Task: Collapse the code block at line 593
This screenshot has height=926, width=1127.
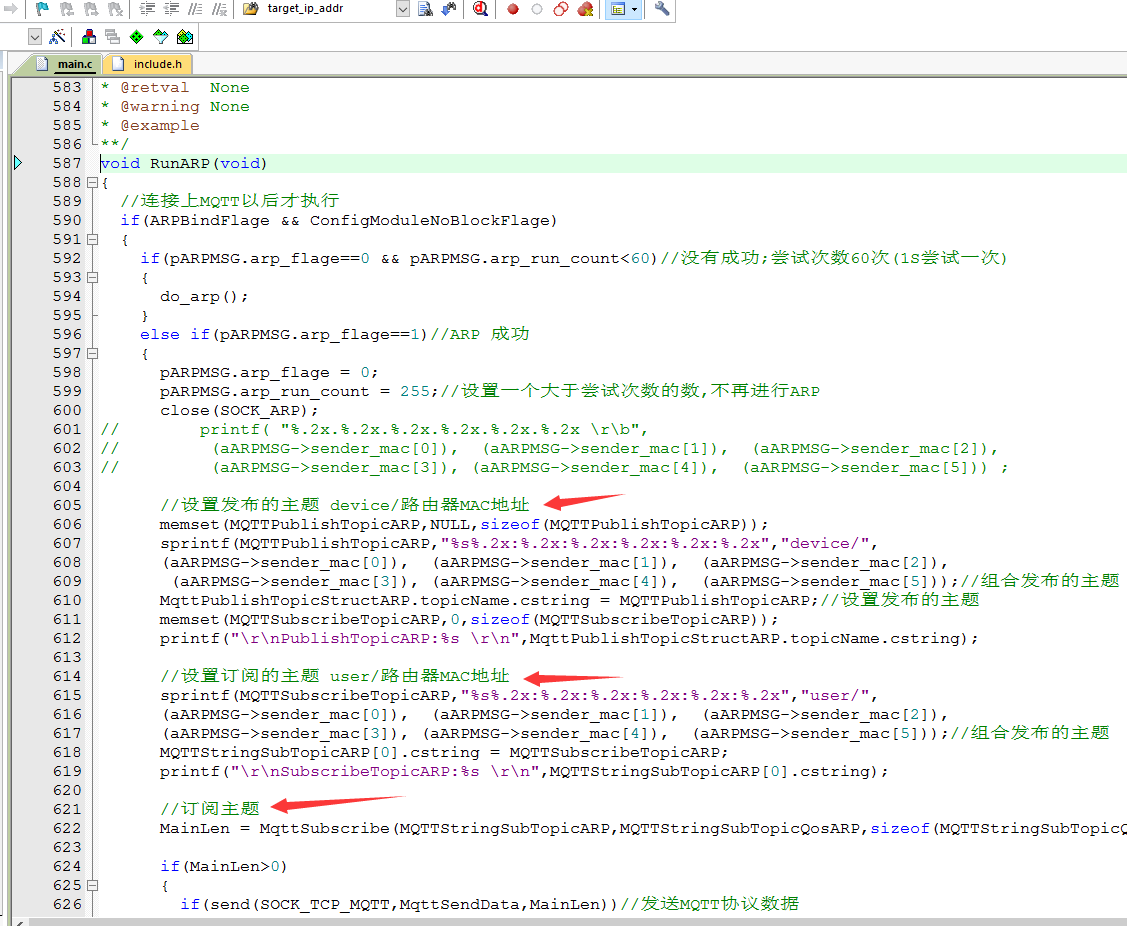Action: (92, 278)
